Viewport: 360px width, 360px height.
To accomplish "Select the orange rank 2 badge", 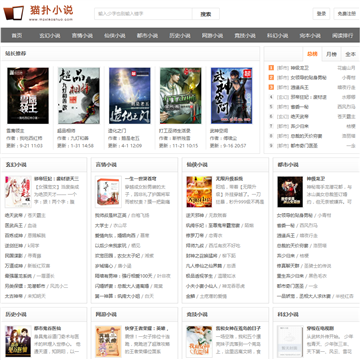I will [x=271, y=78].
